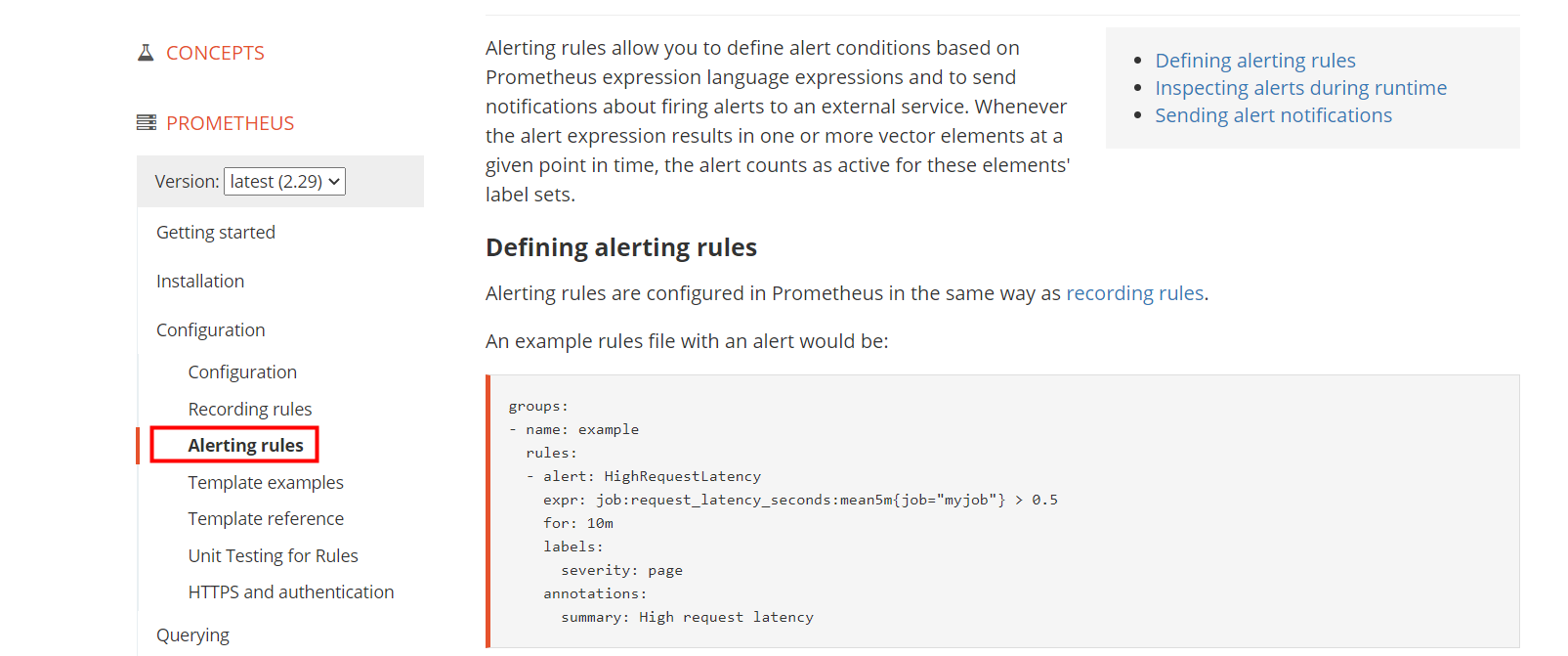Jump to Inspecting alerts during runtime

1300,88
